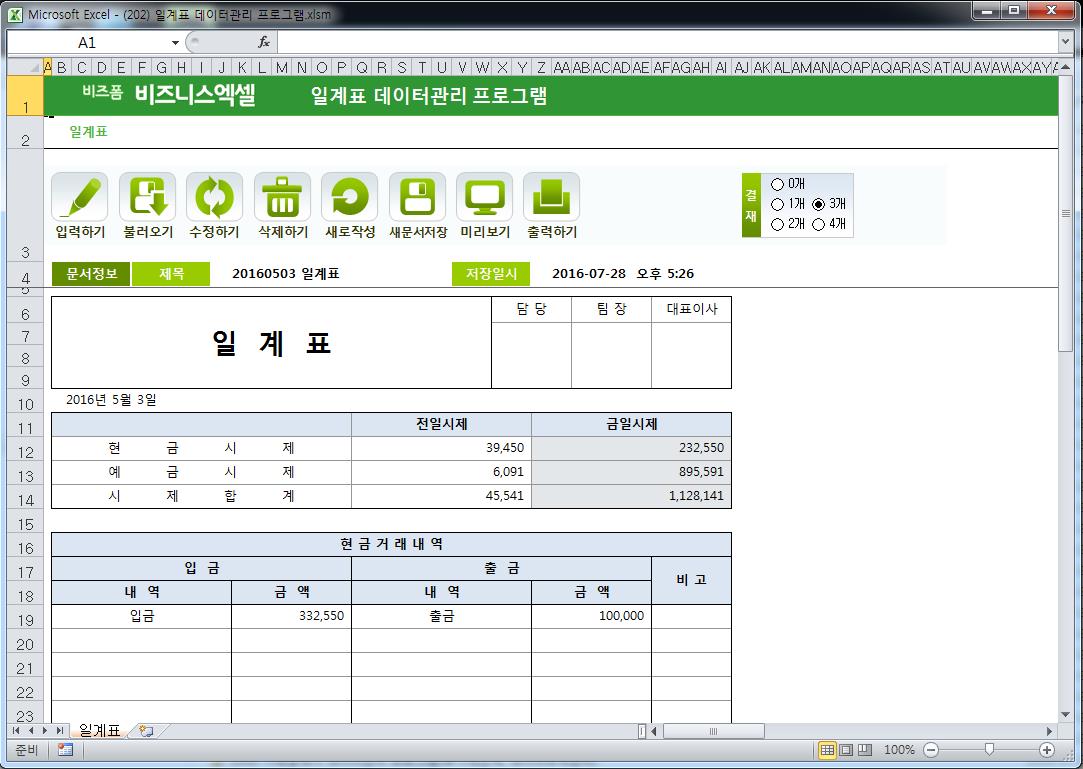Switch to Page Layout view icon
Image resolution: width=1083 pixels, height=769 pixels.
[x=845, y=750]
